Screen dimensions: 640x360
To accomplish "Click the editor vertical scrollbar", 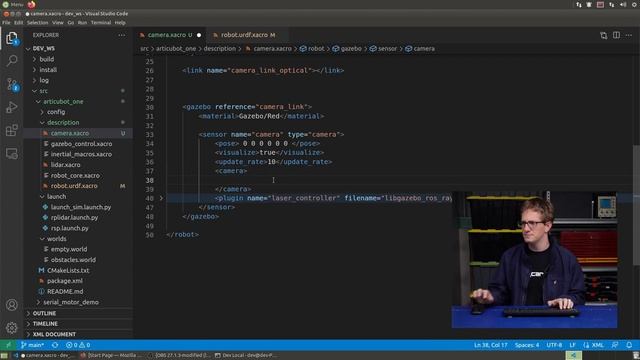I will click(x=636, y=205).
